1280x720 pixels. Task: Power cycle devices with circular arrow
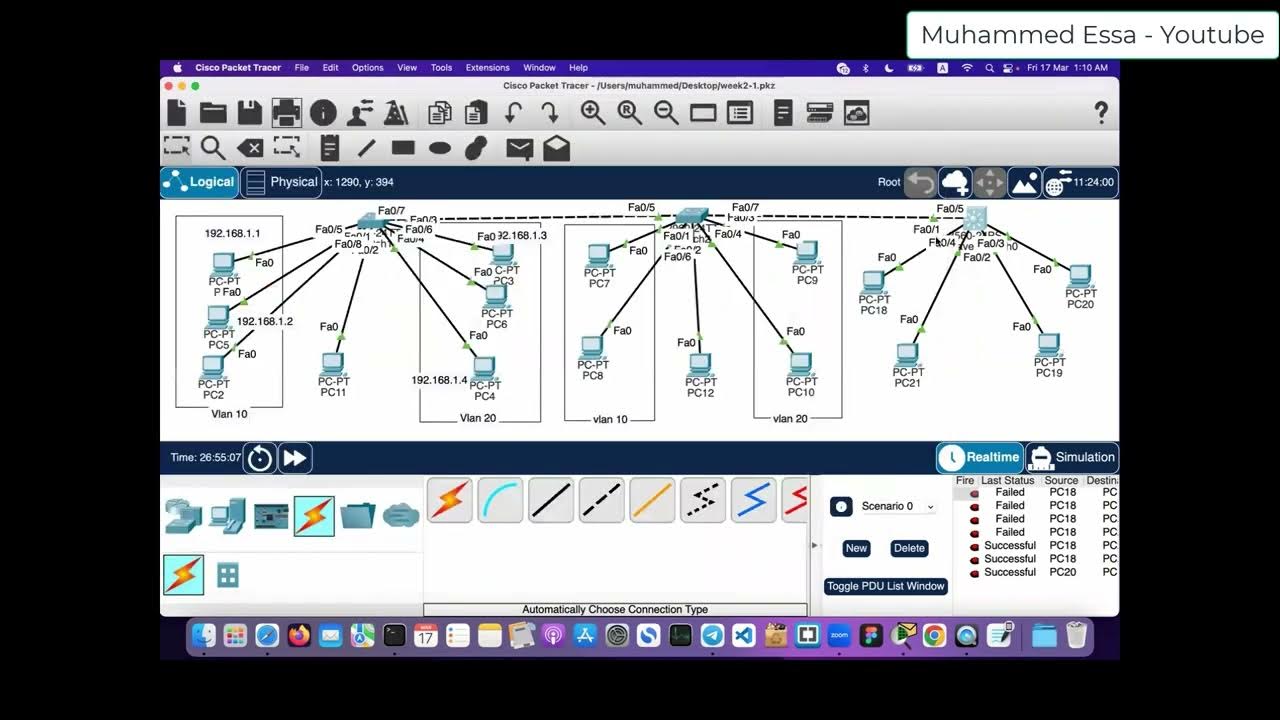pyautogui.click(x=260, y=458)
